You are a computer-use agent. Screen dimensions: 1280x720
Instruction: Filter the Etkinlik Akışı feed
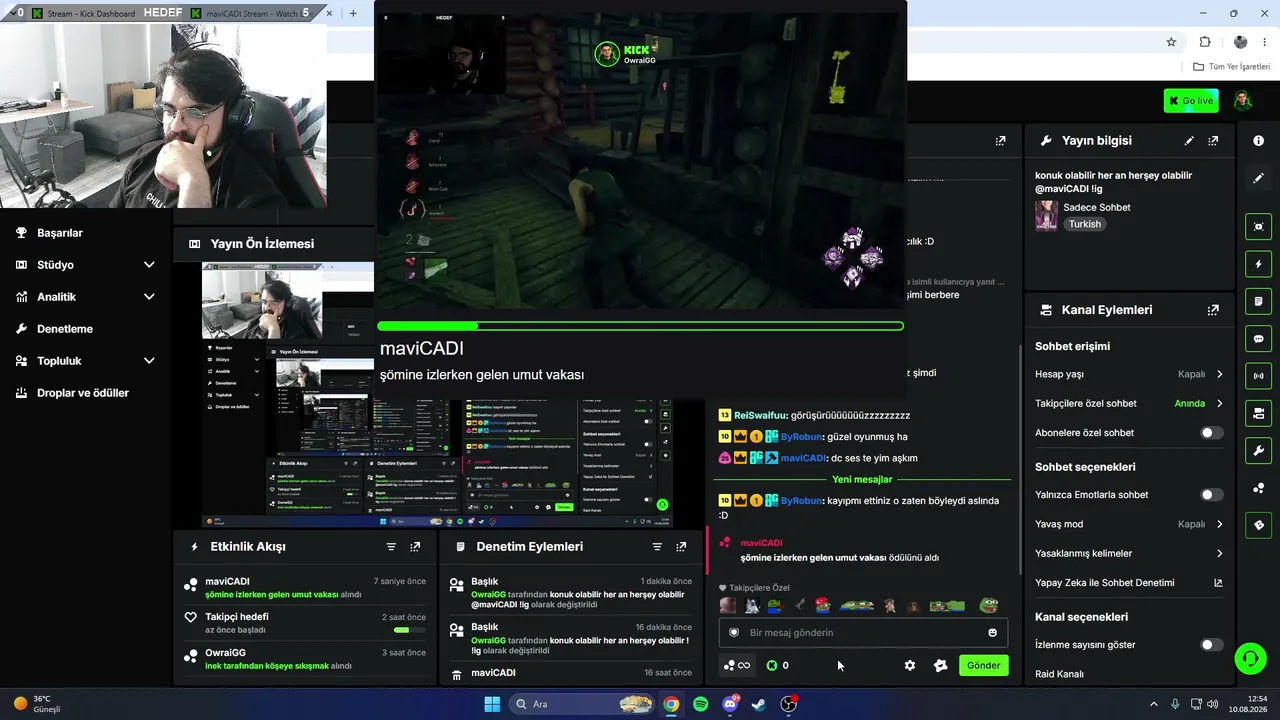point(391,547)
